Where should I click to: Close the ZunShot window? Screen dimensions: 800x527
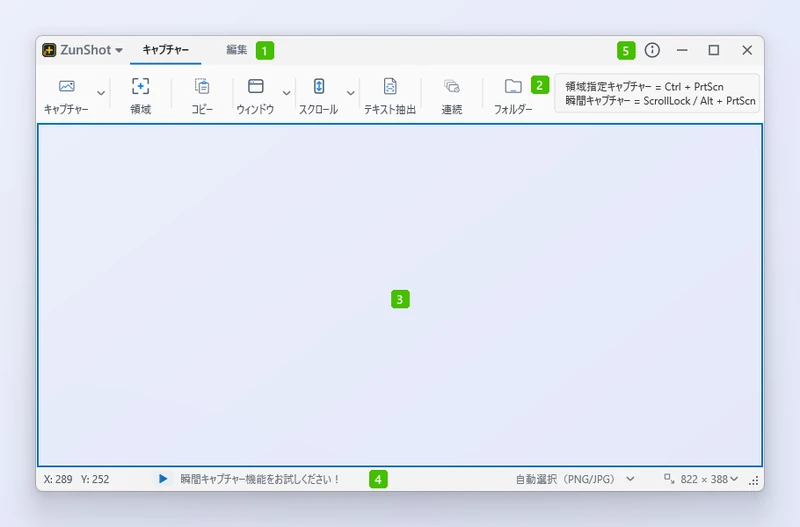tap(747, 50)
